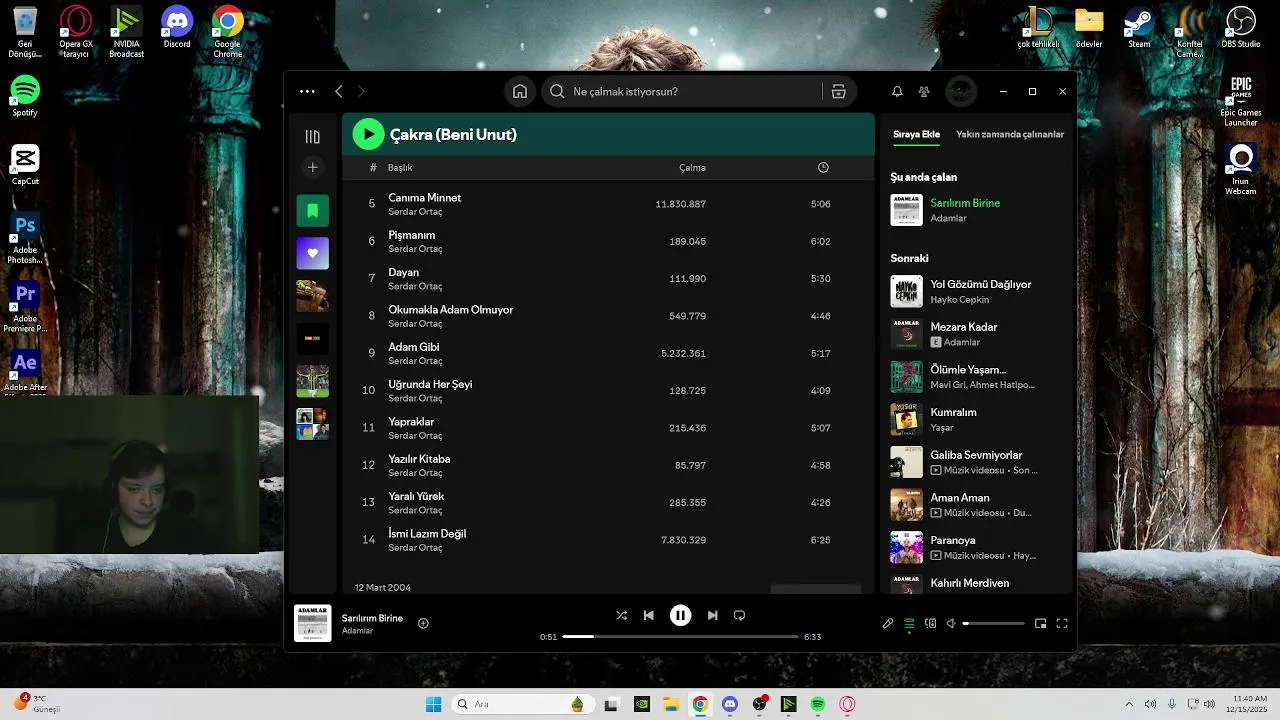The height and width of the screenshot is (720, 1280).
Task: Show hidden system tray icons chevron
Action: pyautogui.click(x=1129, y=704)
